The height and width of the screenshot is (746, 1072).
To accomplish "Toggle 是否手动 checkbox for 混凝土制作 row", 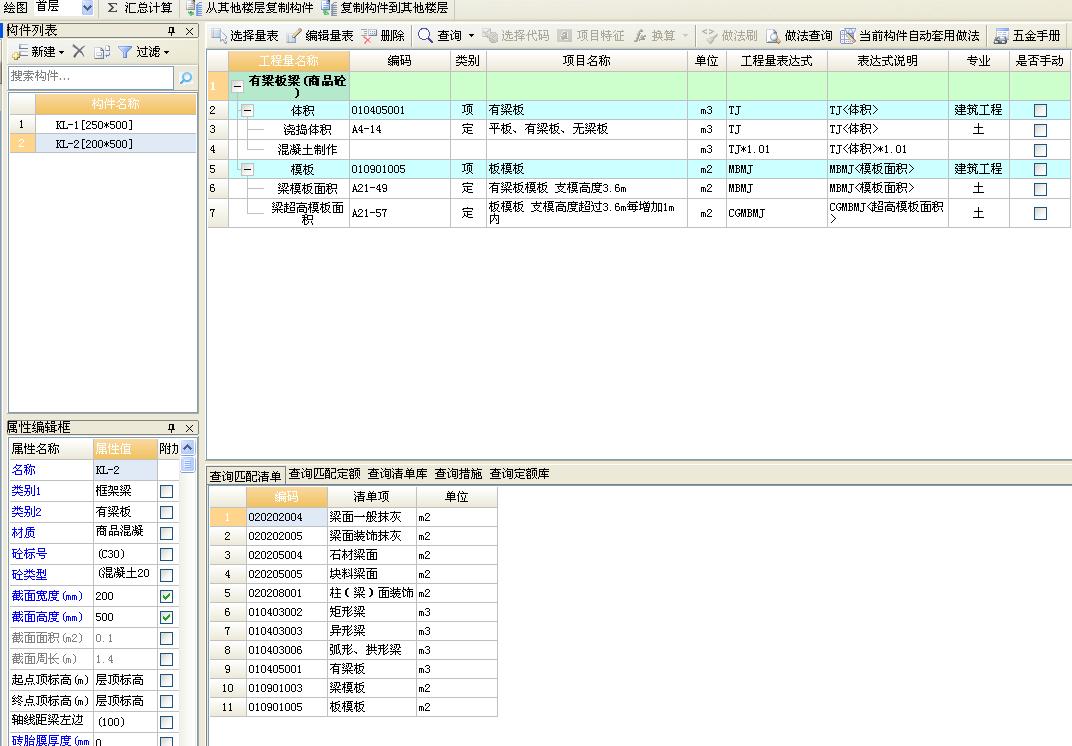I will 1040,150.
